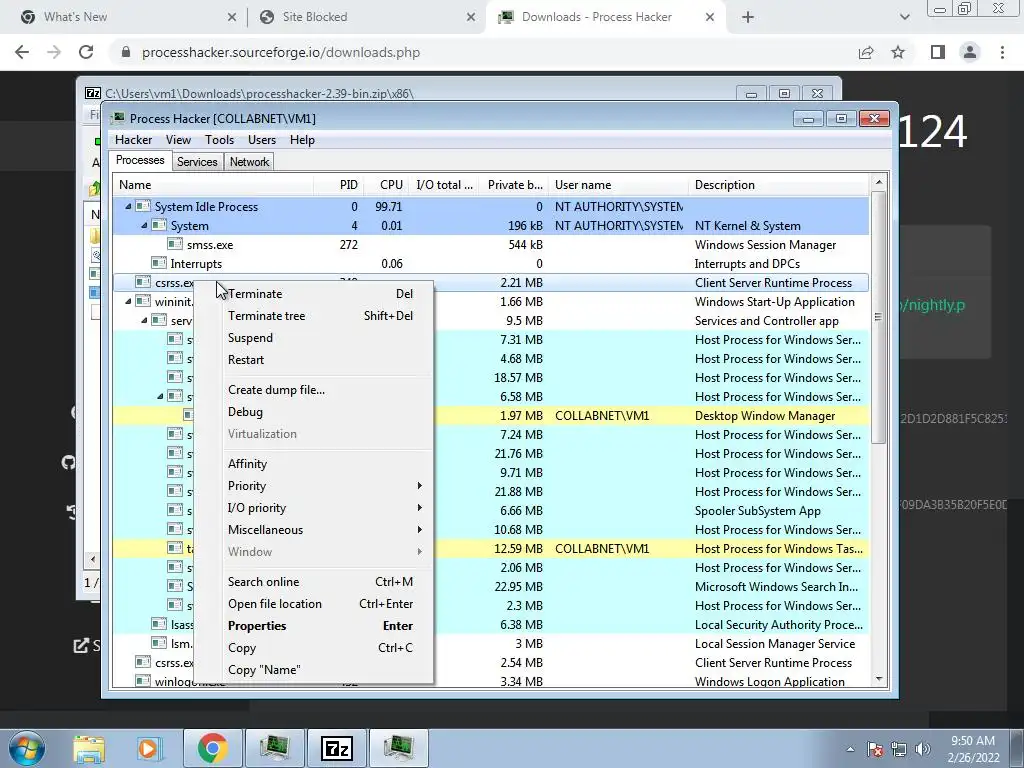Viewport: 1024px width, 768px height.
Task: Bookmark this page with star icon
Action: tap(898, 52)
